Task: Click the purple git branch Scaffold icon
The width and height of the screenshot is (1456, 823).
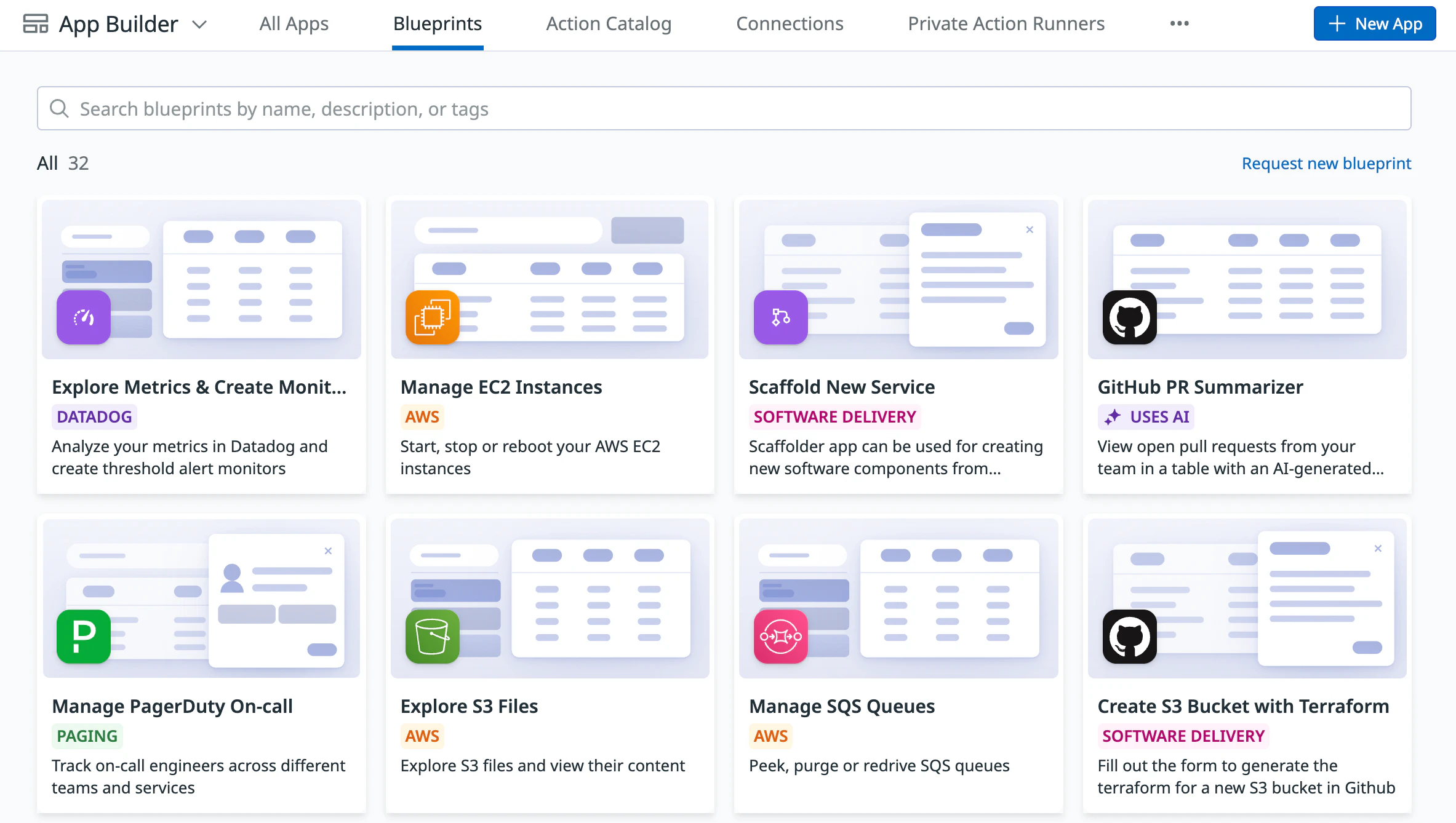Action: click(x=781, y=317)
